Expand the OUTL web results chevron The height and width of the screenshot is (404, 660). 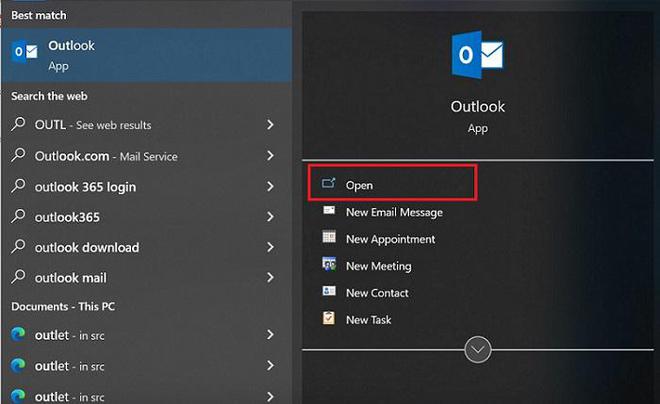coord(270,125)
